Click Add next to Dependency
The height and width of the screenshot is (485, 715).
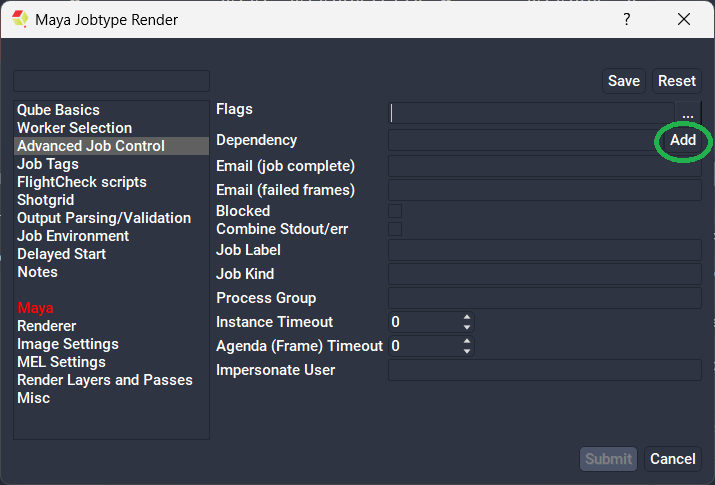click(x=683, y=141)
